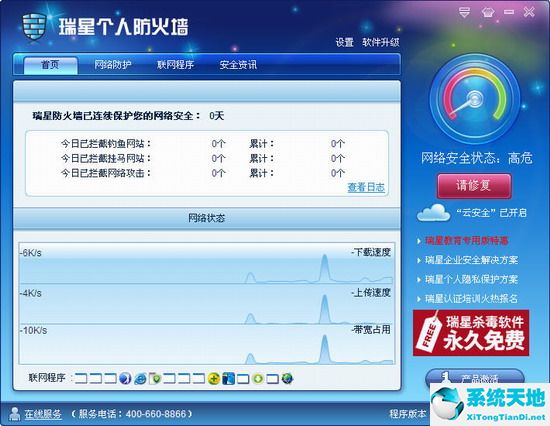Open the title bar dropdown menu triangle

(464, 13)
